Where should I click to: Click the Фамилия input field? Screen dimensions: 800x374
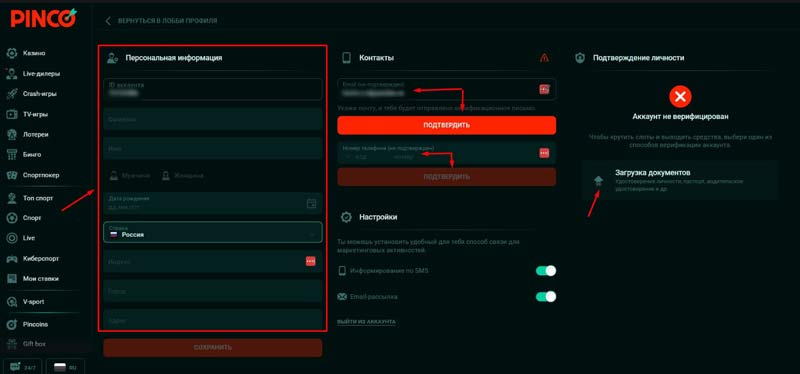tap(213, 119)
